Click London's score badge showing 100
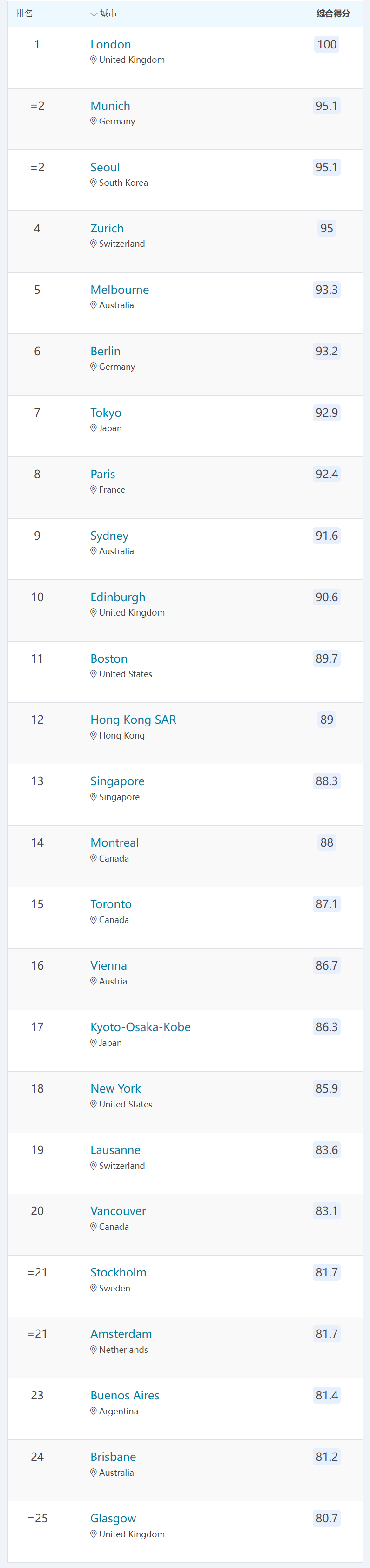Viewport: 370px width, 1568px height. pyautogui.click(x=327, y=44)
